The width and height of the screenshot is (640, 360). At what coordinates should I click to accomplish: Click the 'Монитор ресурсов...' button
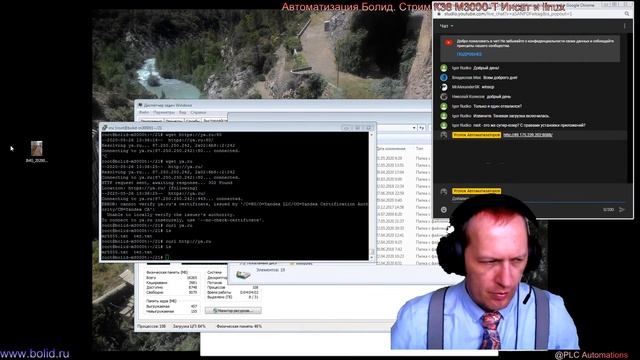(233, 311)
